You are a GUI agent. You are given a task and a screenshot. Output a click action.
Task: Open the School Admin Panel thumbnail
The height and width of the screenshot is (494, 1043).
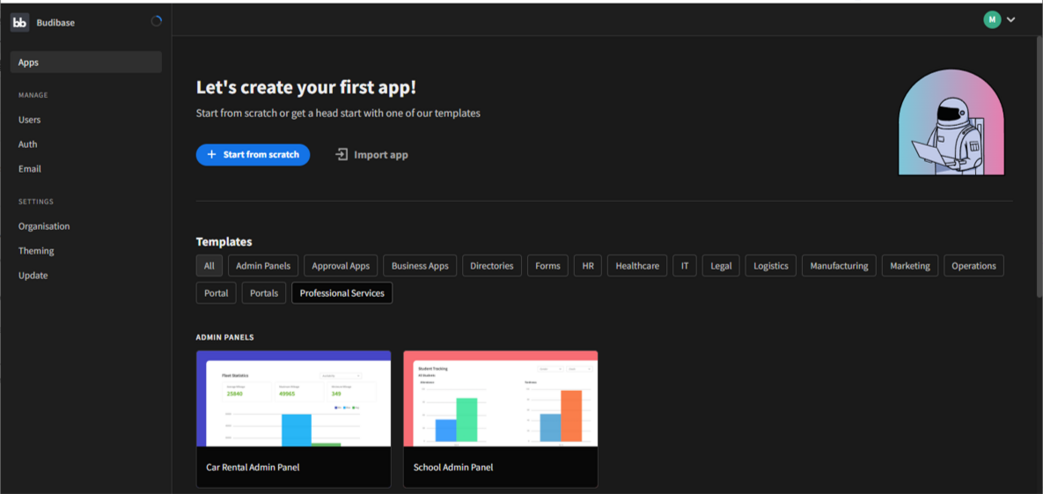click(501, 399)
